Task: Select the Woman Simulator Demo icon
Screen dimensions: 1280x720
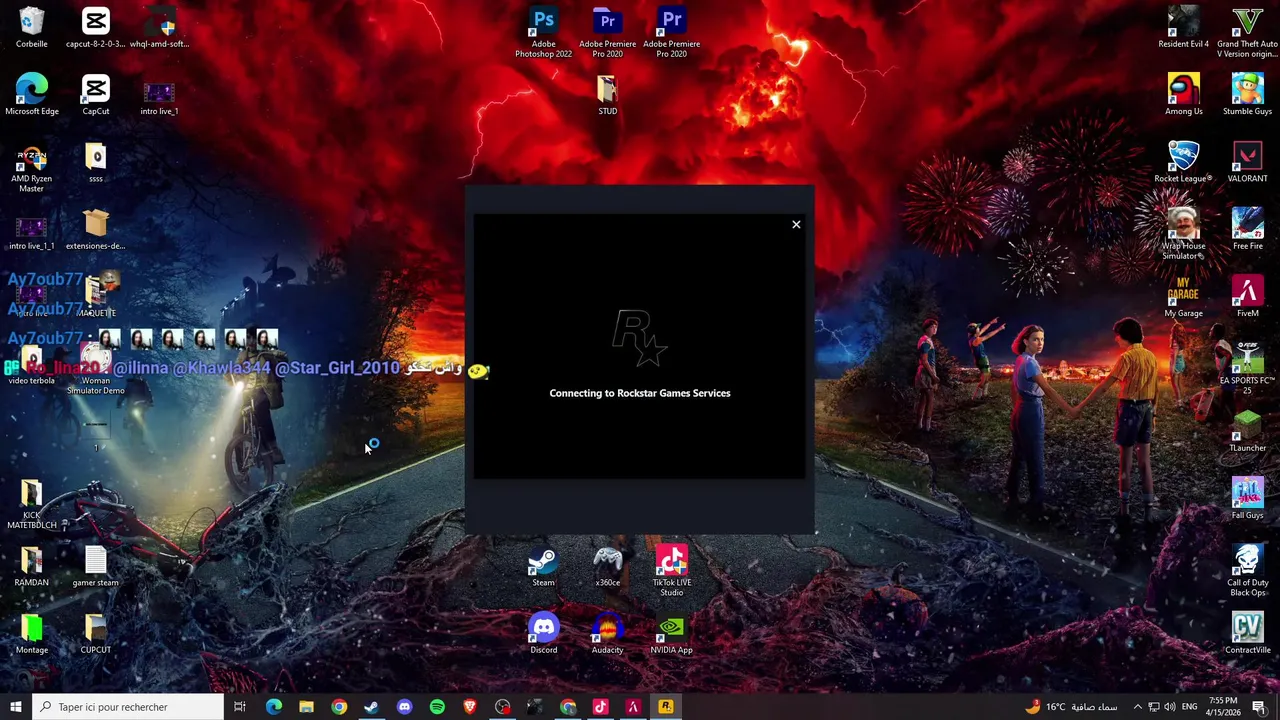Action: [x=95, y=369]
